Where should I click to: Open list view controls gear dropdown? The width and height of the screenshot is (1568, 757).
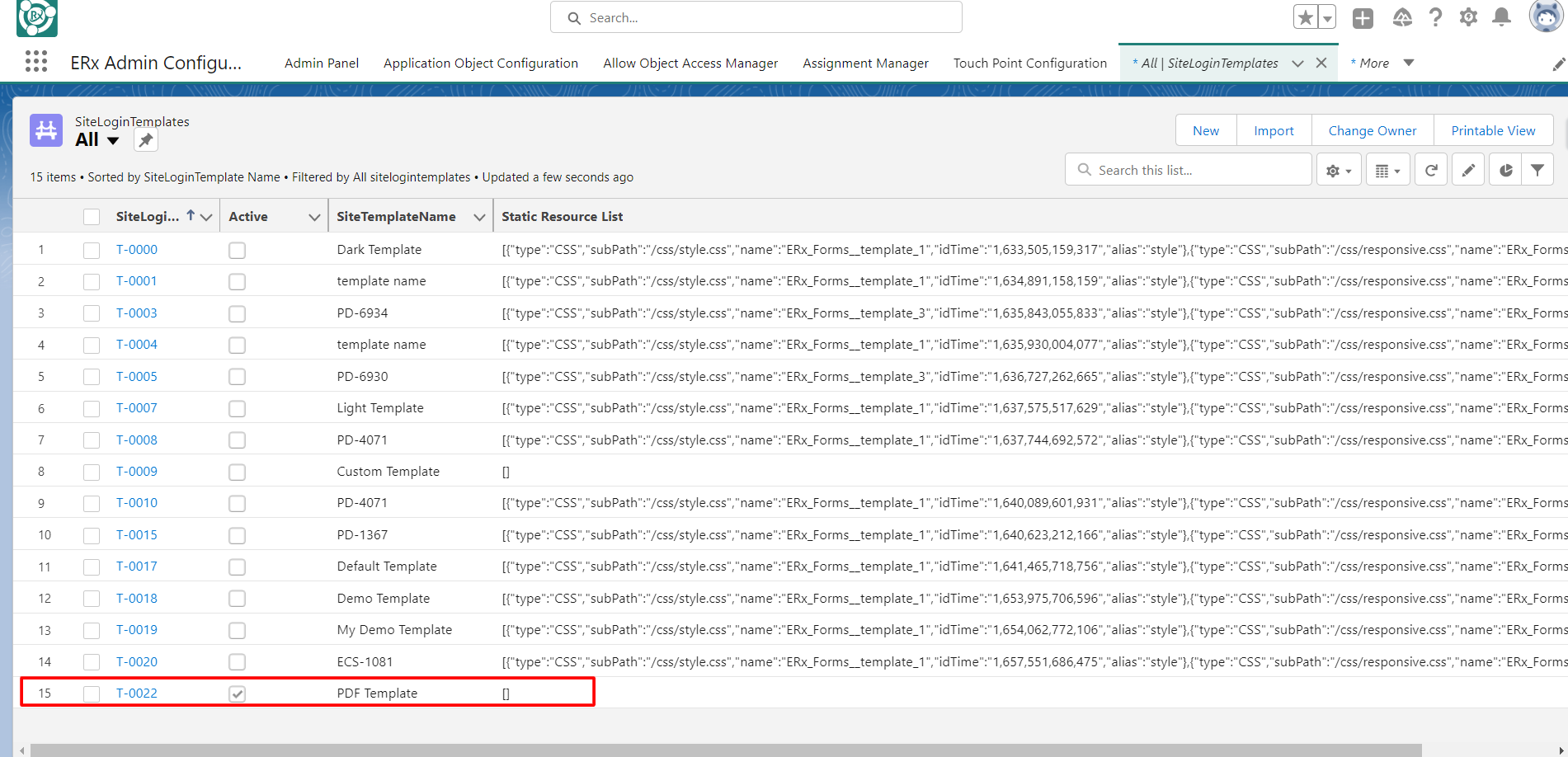[x=1338, y=171]
